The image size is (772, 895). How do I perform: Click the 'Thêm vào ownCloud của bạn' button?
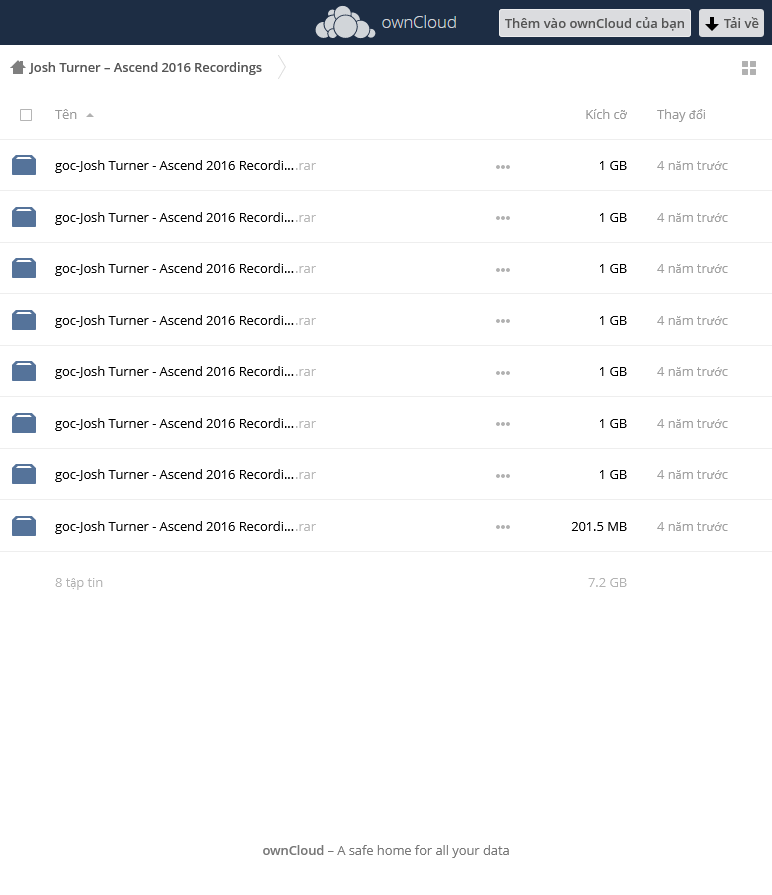pos(595,23)
